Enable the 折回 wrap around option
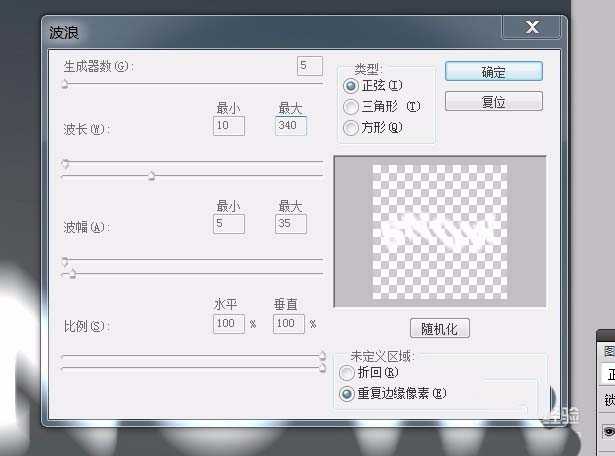 click(x=347, y=372)
